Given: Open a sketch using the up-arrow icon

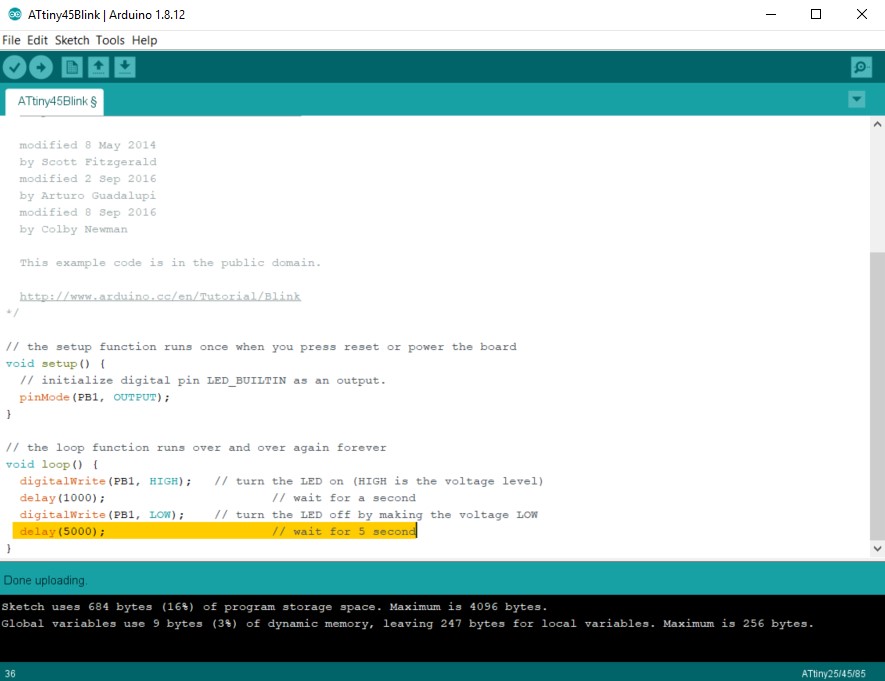Looking at the screenshot, I should [x=98, y=67].
